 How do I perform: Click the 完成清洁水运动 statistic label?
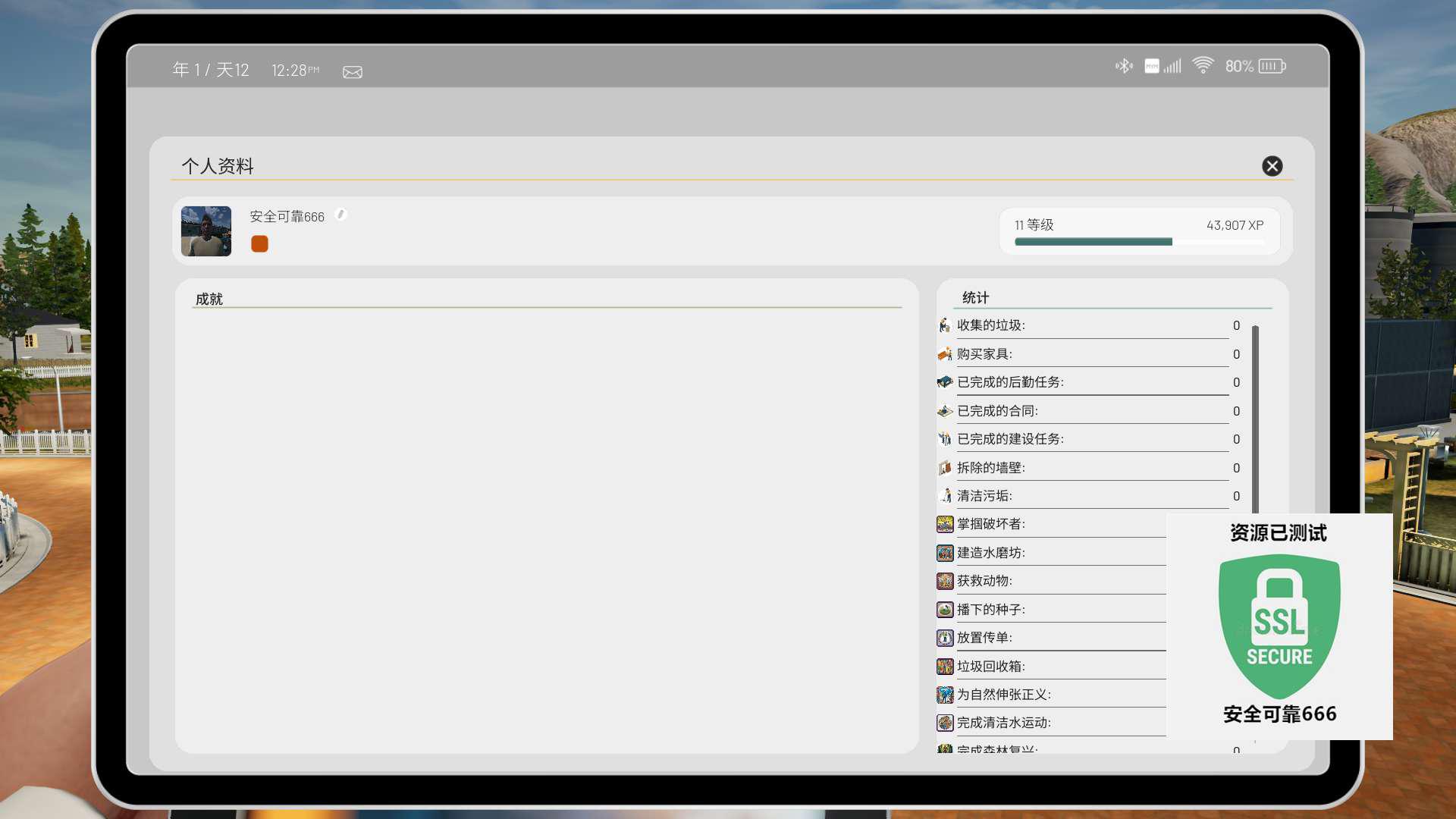1004,723
